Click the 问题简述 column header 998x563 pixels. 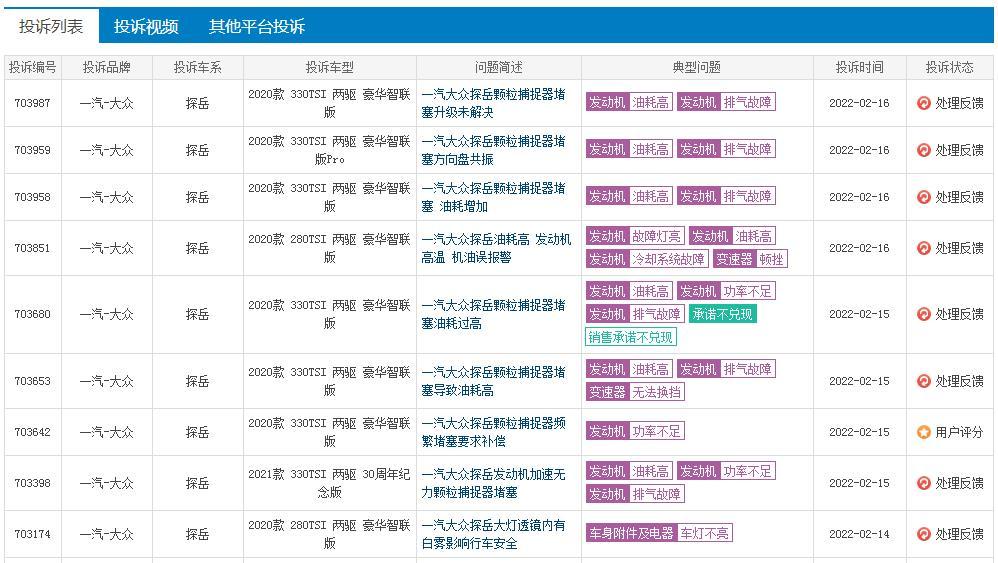499,67
